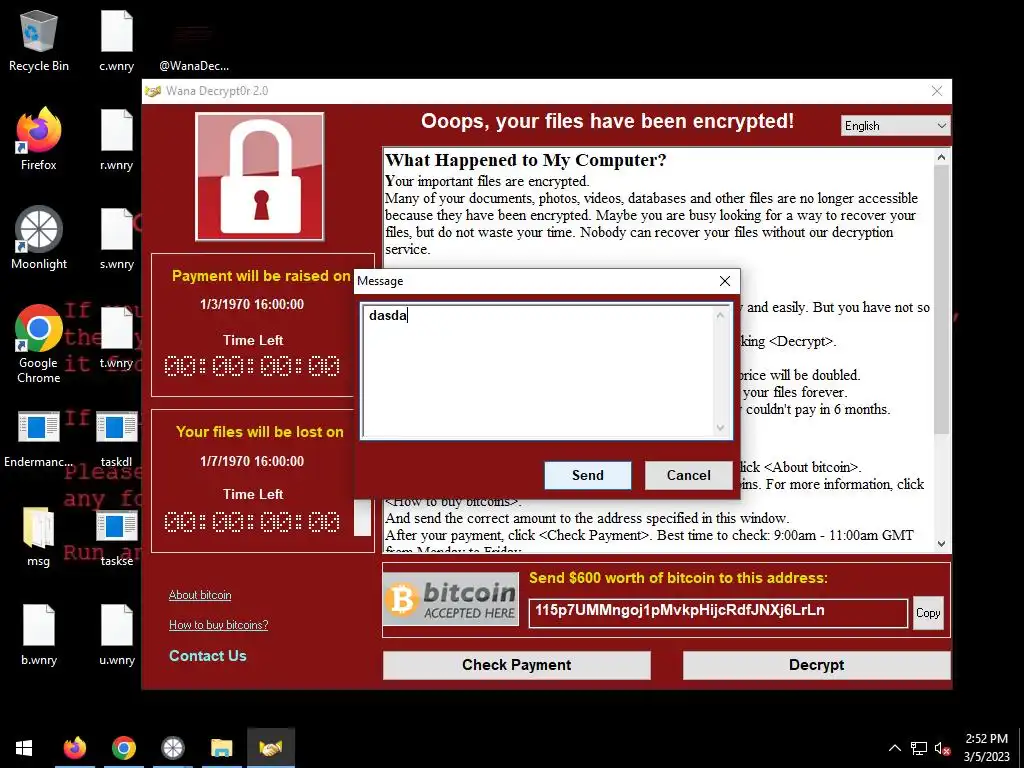This screenshot has height=768, width=1024.
Task: Click the bitcoin accepted here logo
Action: [451, 600]
